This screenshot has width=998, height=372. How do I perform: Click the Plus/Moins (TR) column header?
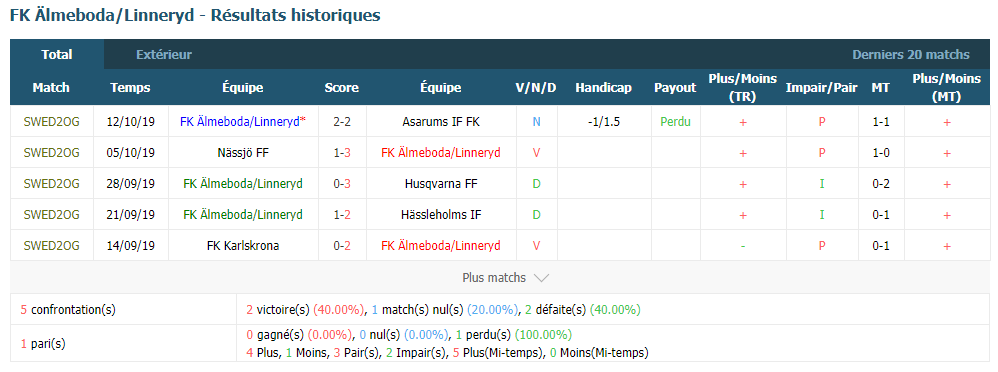[x=743, y=87]
